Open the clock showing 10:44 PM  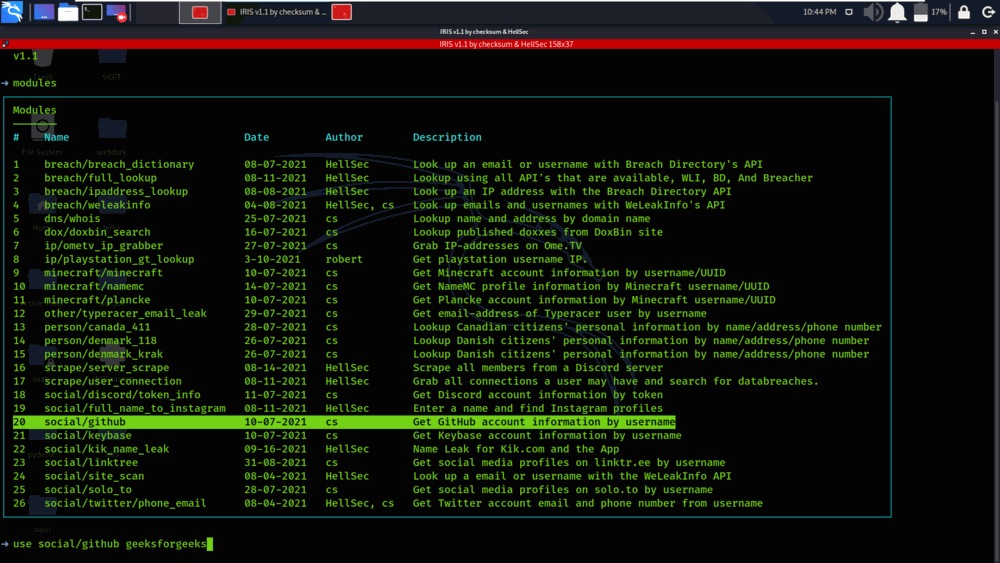(820, 12)
